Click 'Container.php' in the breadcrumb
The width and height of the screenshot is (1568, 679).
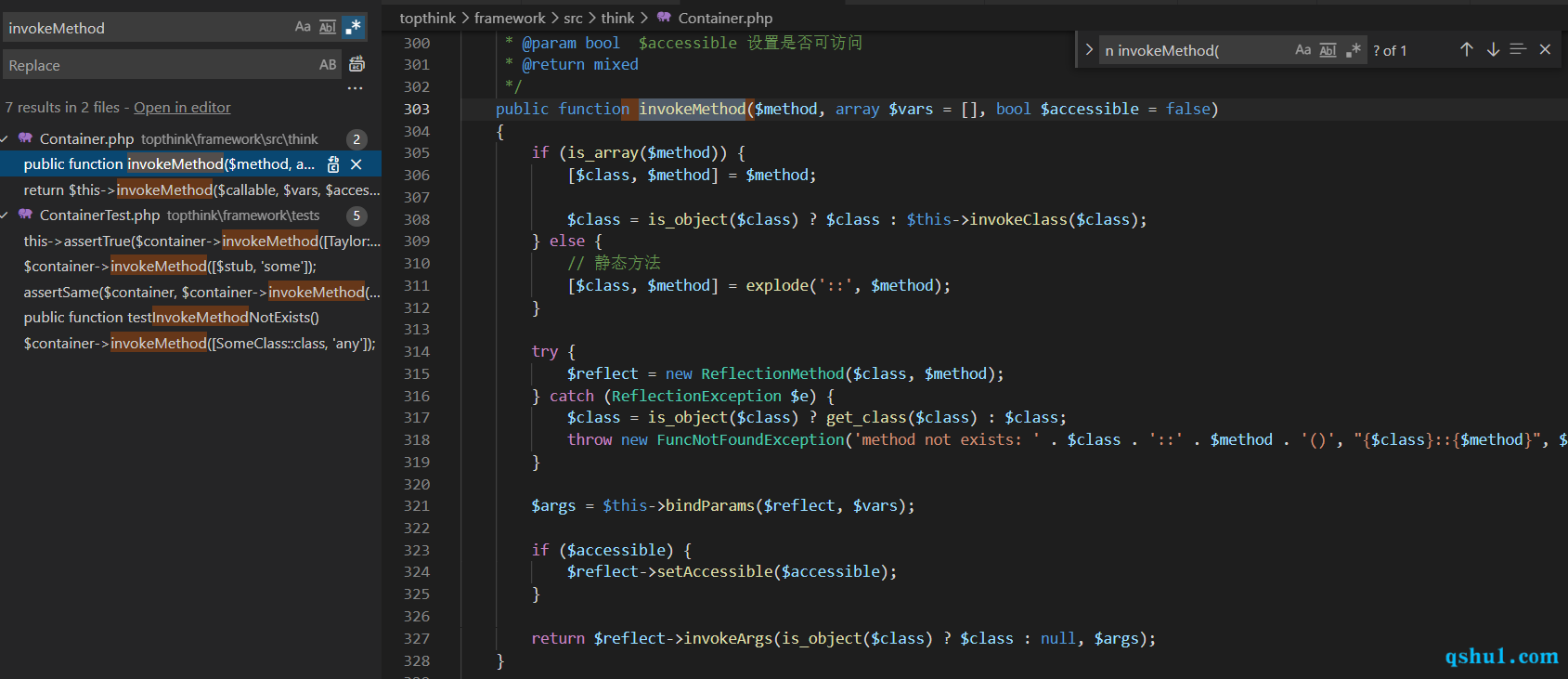725,18
